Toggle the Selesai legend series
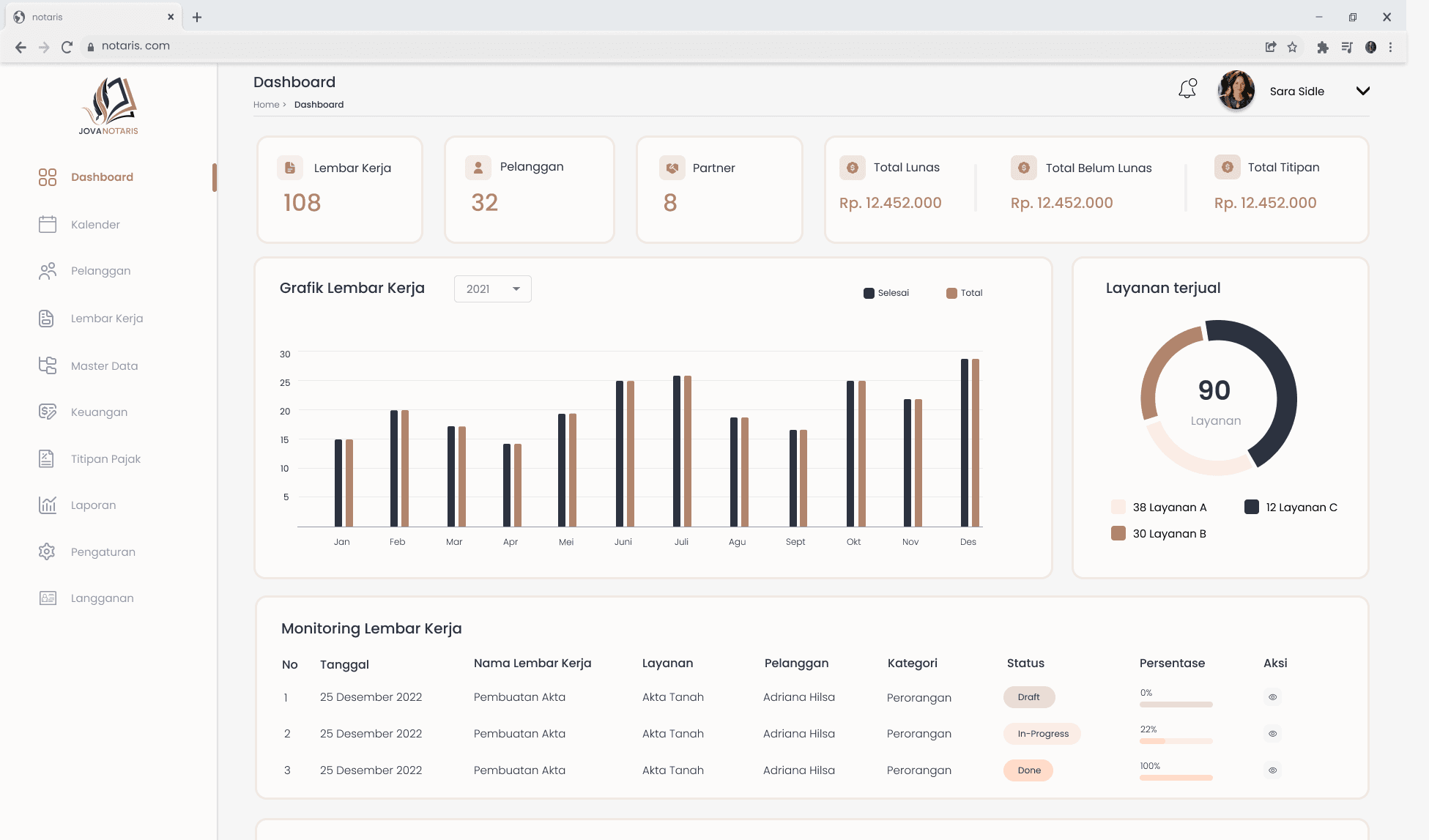The image size is (1429, 840). 886,293
